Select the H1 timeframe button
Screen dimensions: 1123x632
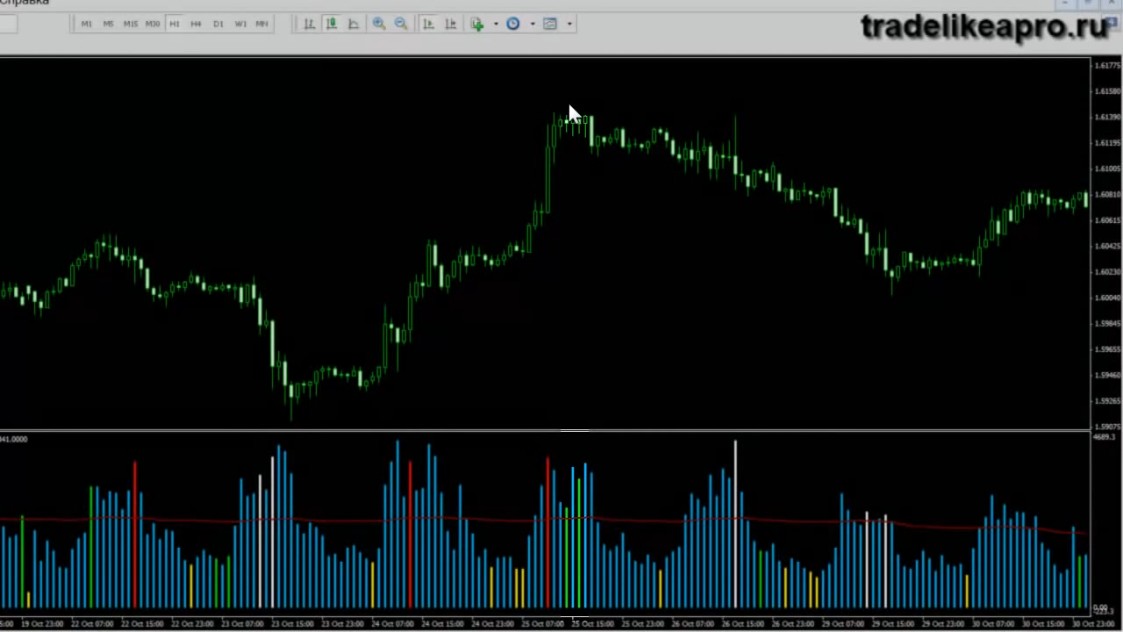[x=174, y=24]
